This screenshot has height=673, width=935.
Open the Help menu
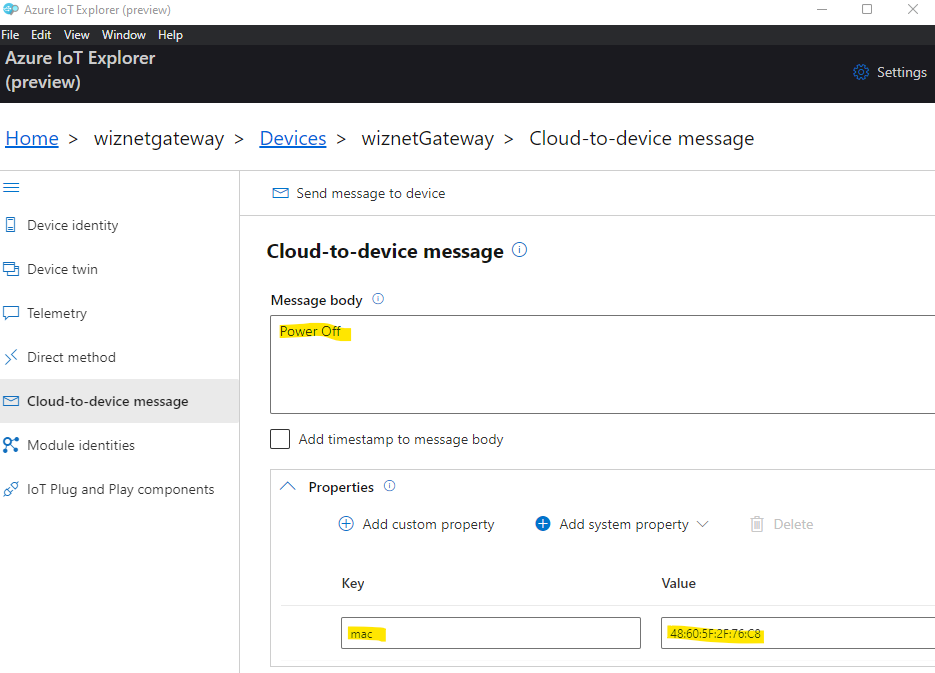[170, 35]
